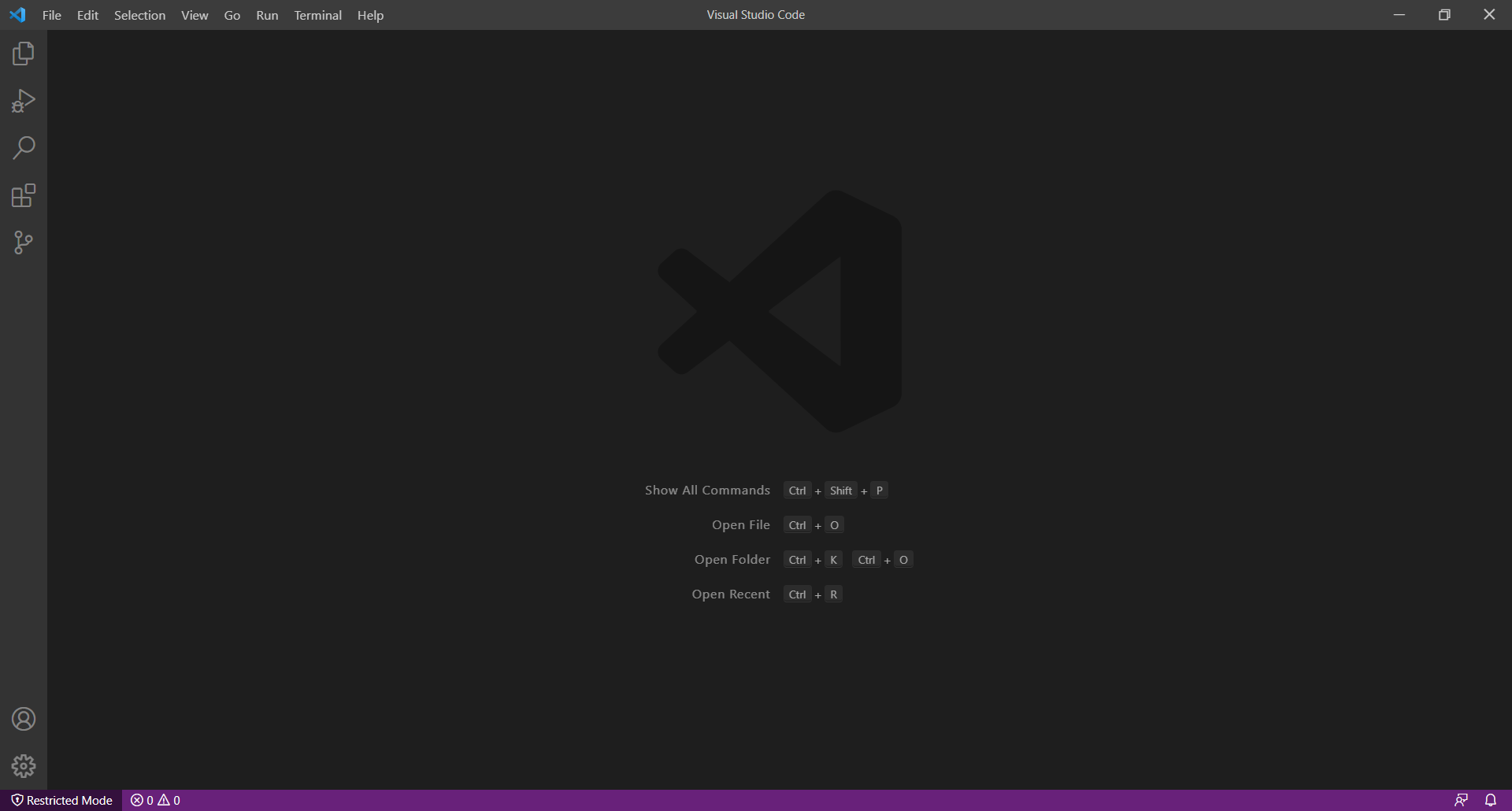Image resolution: width=1512 pixels, height=811 pixels.
Task: Open Run and Debug view
Action: [24, 101]
